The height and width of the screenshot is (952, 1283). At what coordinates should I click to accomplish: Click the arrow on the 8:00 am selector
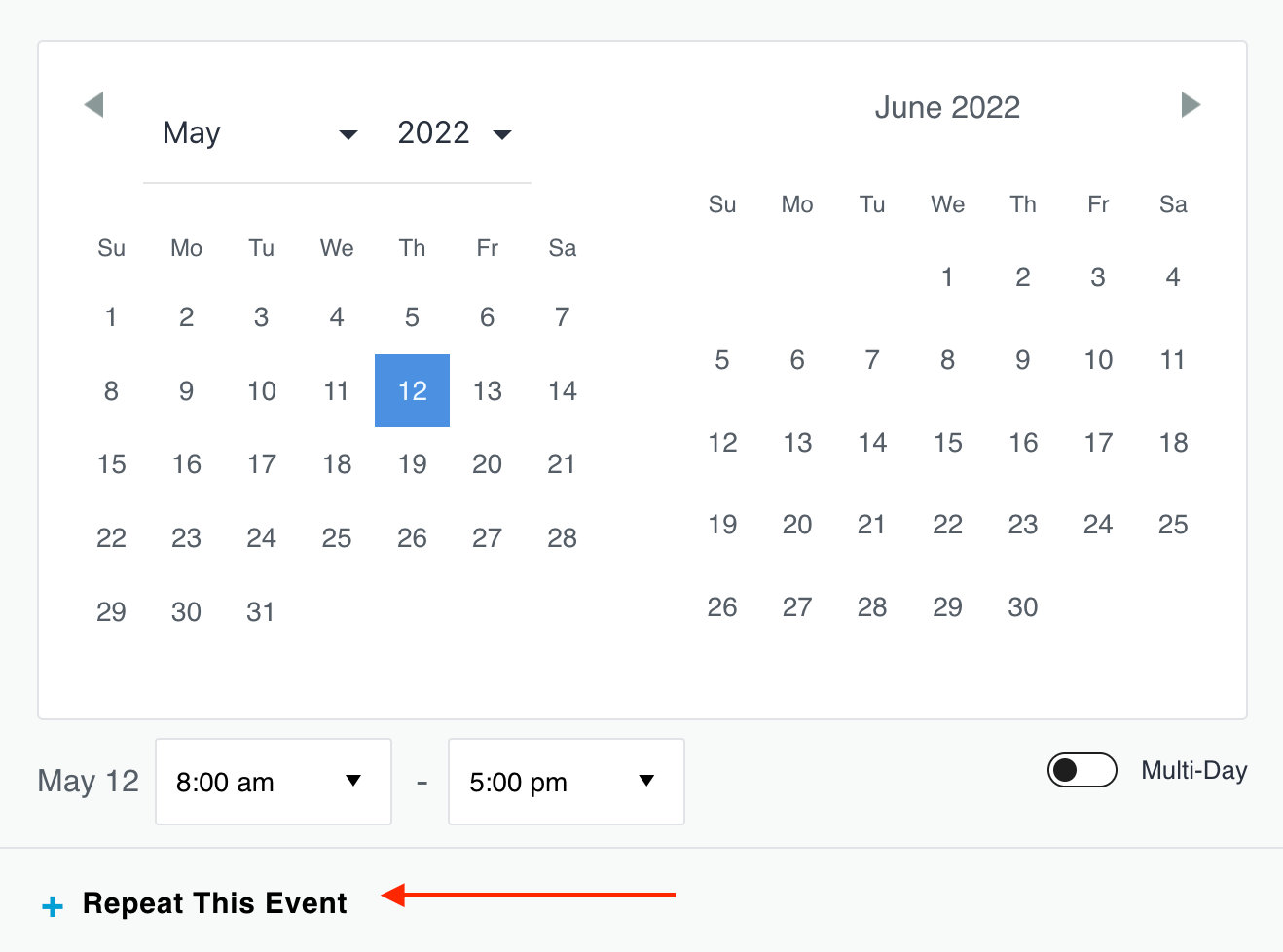[x=353, y=781]
